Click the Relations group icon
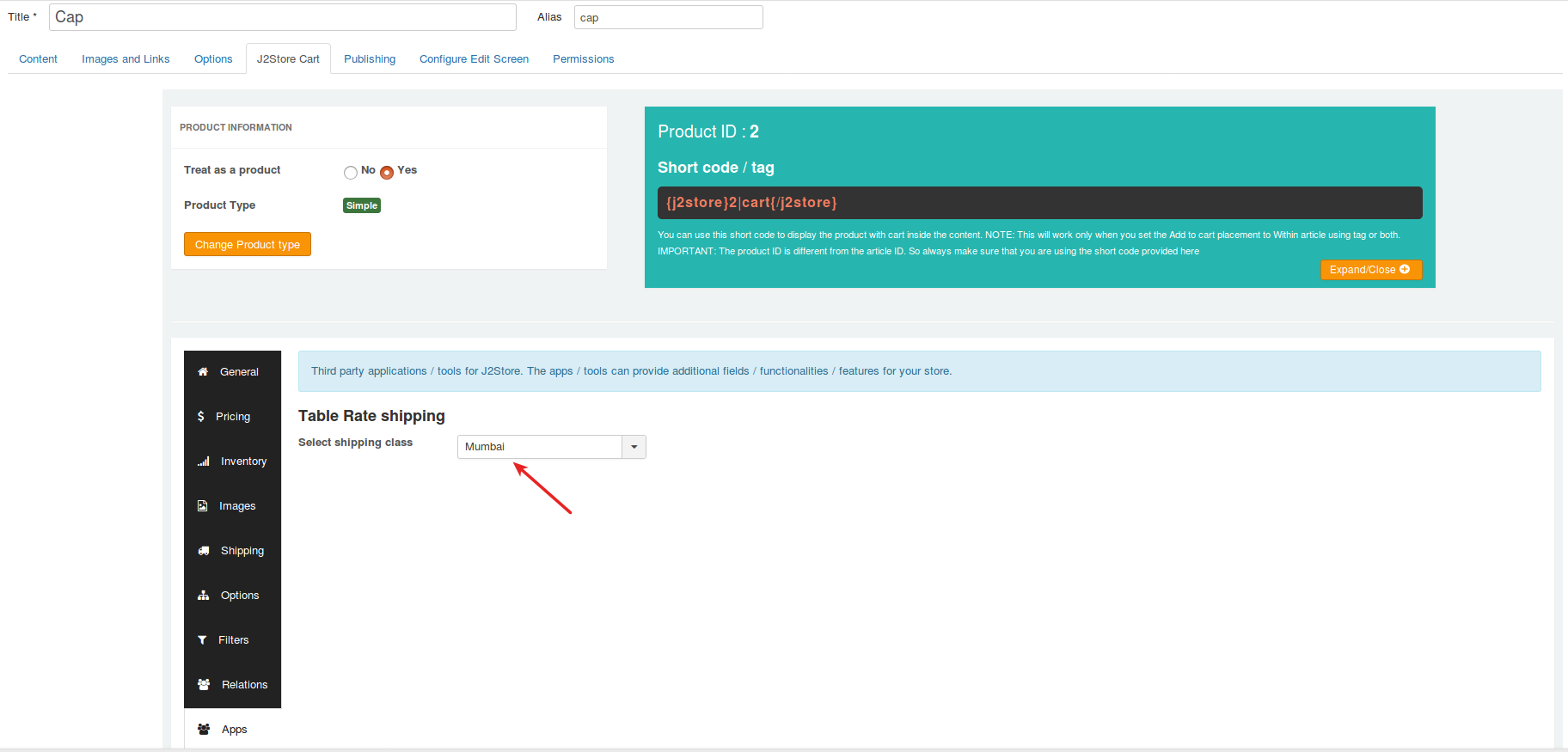Viewport: 1568px width, 752px height. point(204,685)
